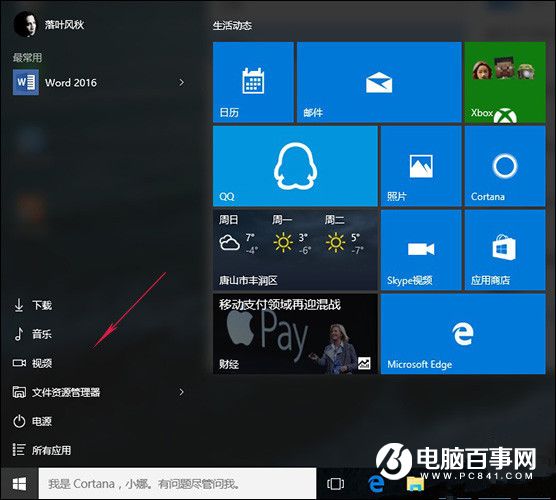The height and width of the screenshot is (500, 556).
Task: Launch the Microsoft Edge tile
Action: tap(463, 334)
